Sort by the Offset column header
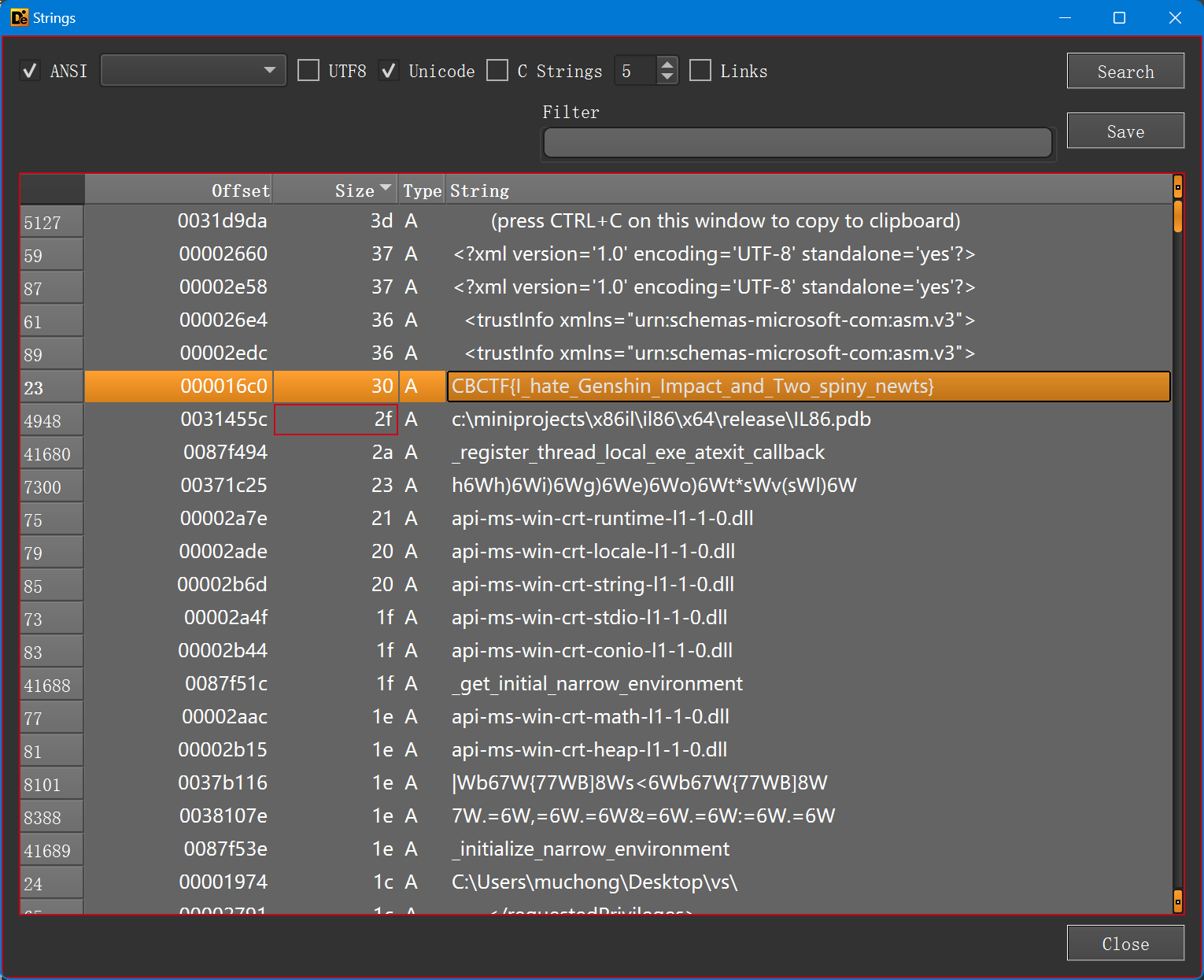The height and width of the screenshot is (980, 1204). click(x=240, y=190)
